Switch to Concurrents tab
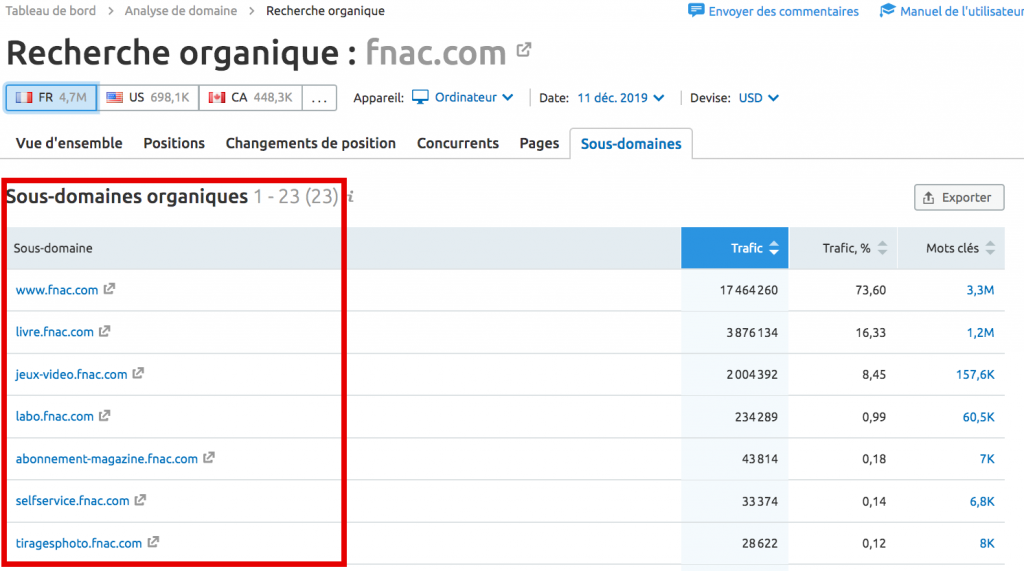 (x=458, y=143)
